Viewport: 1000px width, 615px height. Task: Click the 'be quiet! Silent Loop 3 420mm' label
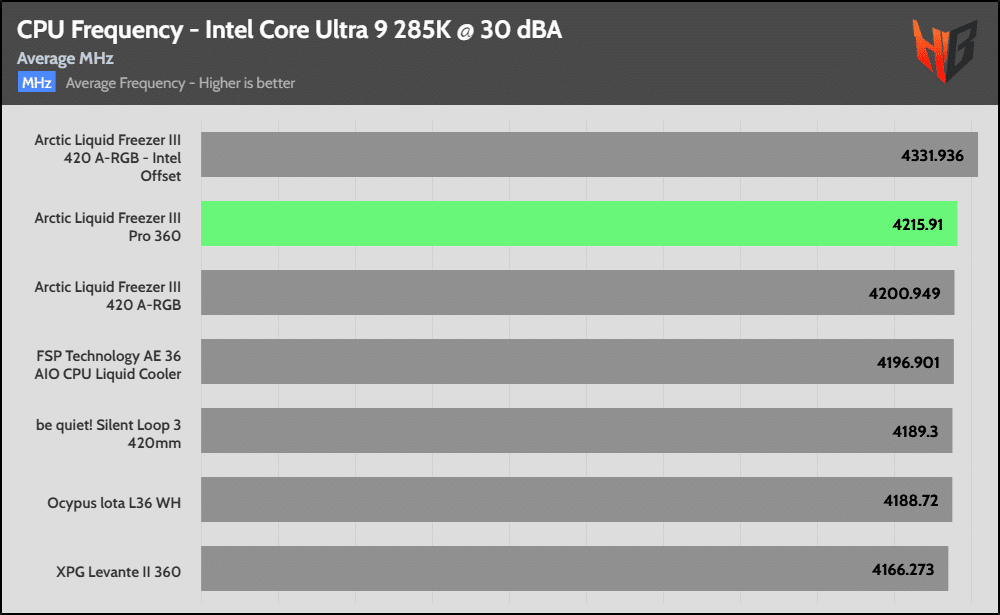108,433
